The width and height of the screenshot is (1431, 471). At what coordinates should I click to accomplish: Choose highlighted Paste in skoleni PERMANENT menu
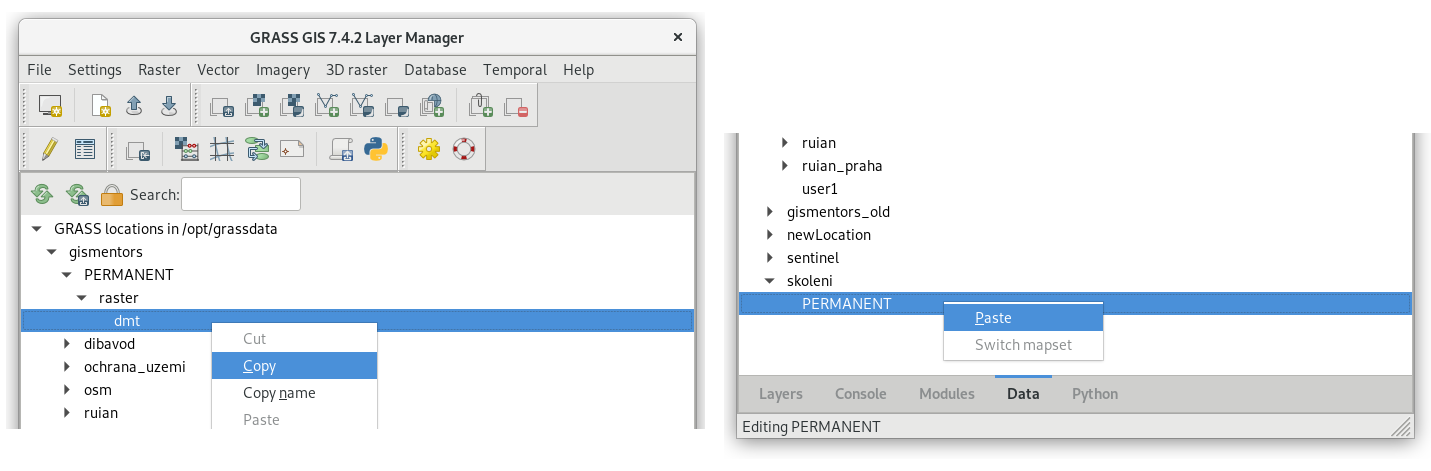point(1023,318)
